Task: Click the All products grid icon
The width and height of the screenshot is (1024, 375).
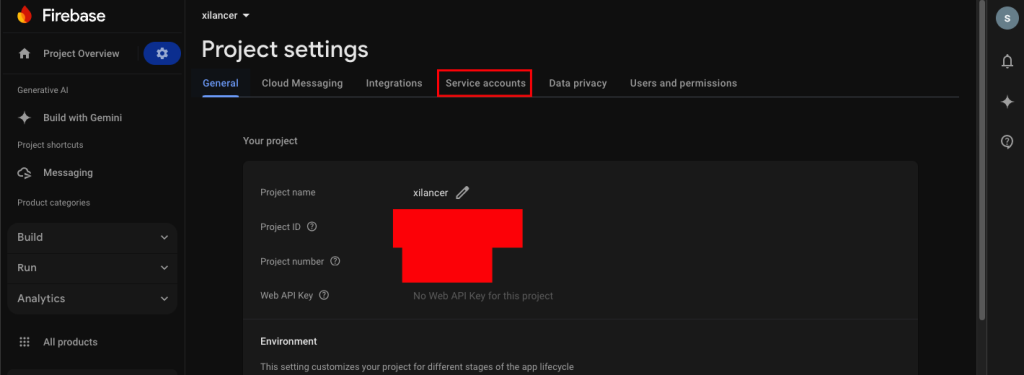Action: tap(25, 342)
